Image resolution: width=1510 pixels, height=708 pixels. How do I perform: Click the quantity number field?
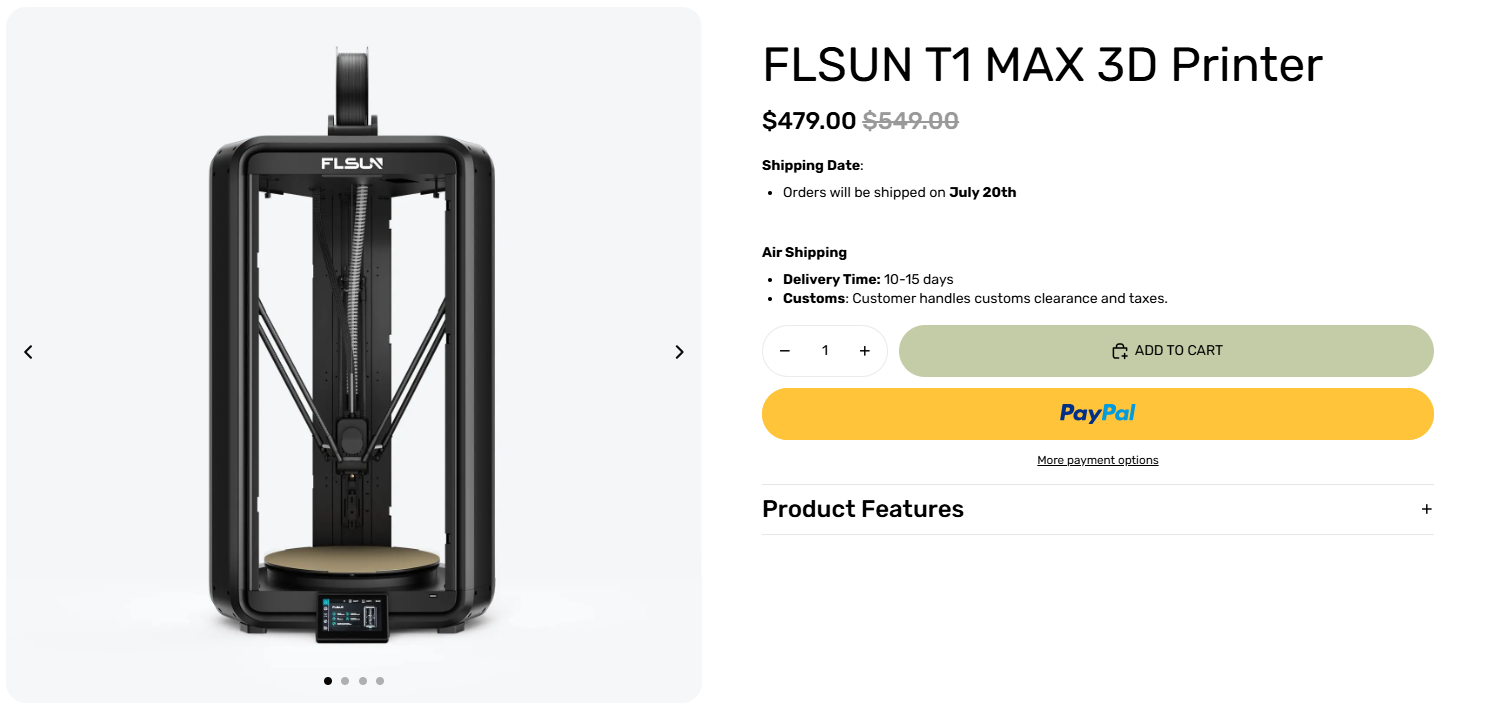(825, 351)
